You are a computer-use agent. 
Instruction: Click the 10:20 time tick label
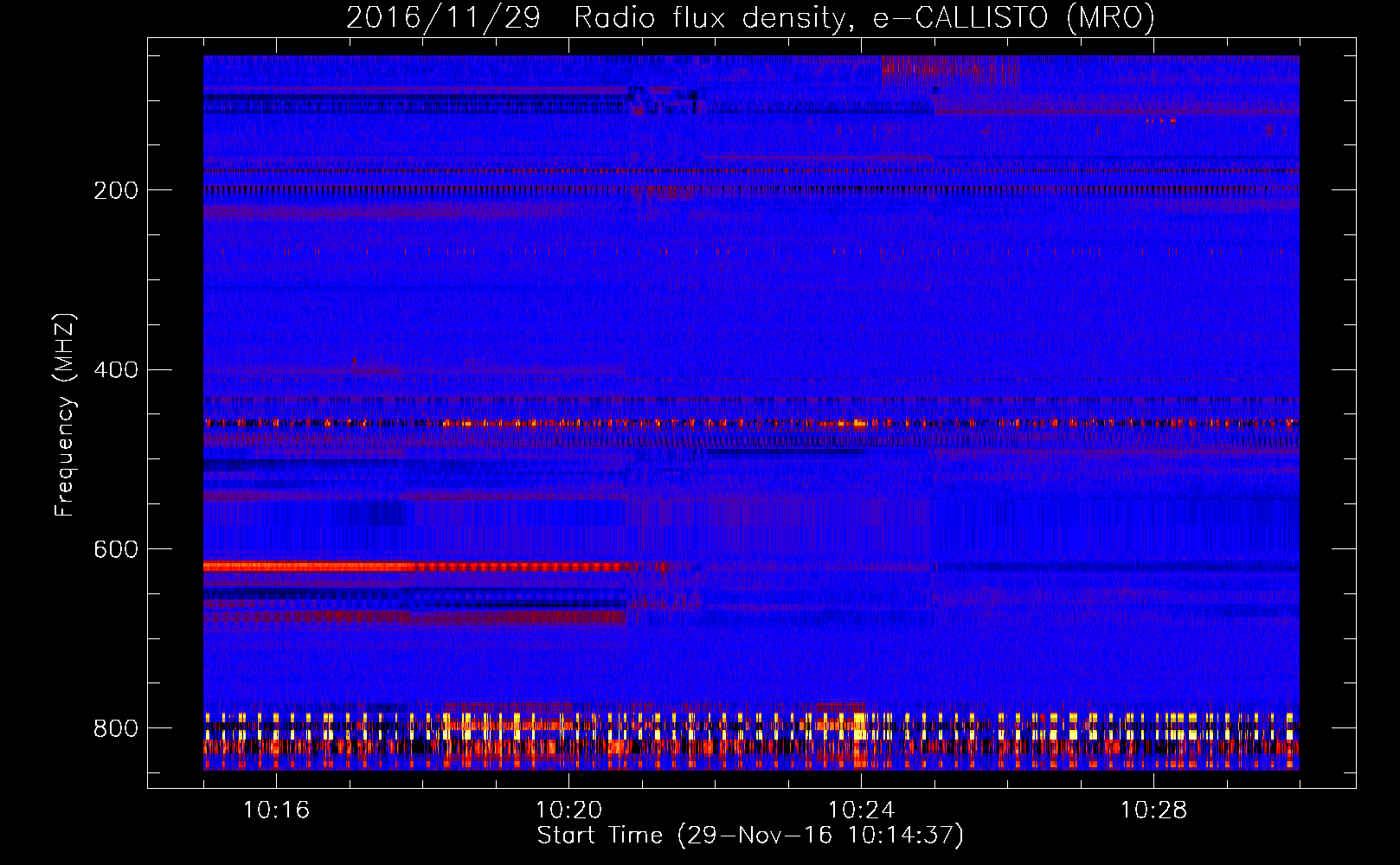(568, 811)
